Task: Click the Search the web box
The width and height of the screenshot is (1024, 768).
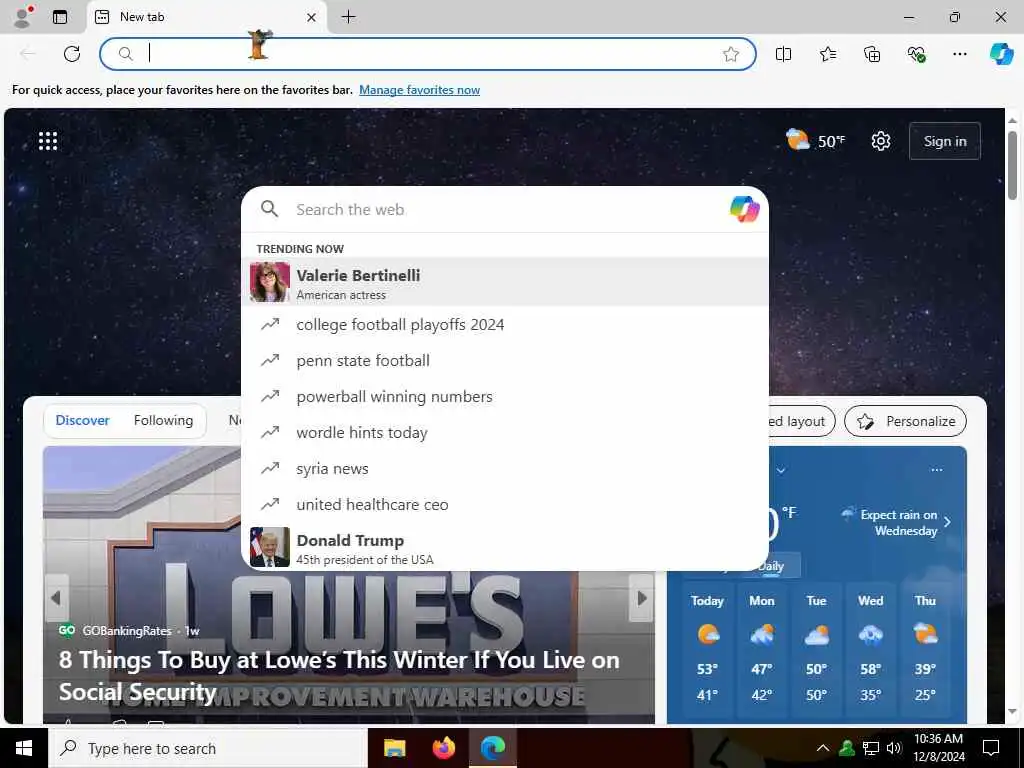Action: click(x=505, y=210)
